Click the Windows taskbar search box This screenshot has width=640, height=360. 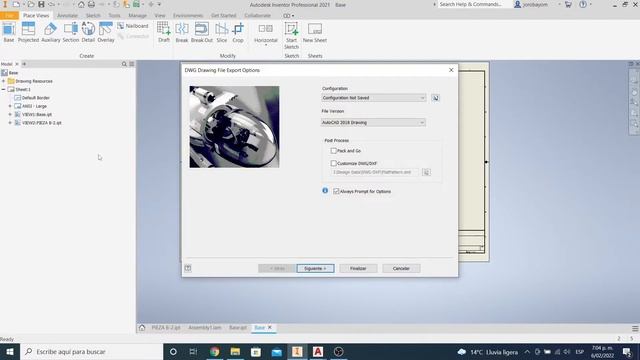[91, 351]
